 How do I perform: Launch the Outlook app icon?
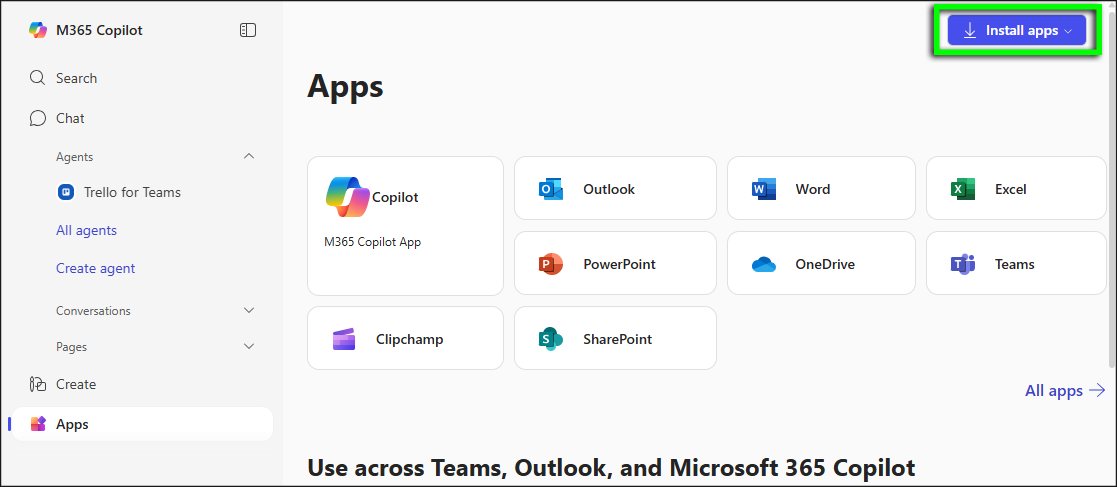pos(551,189)
